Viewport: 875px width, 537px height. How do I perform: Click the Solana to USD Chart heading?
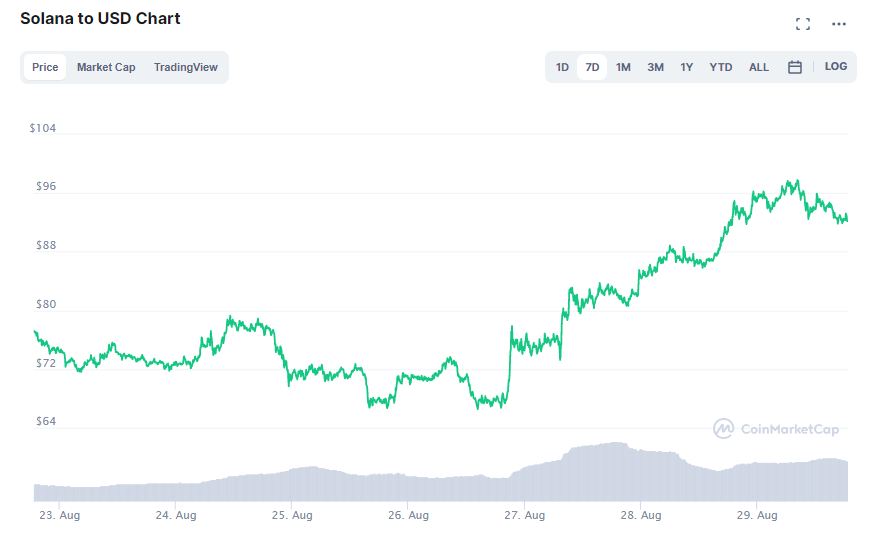click(100, 19)
